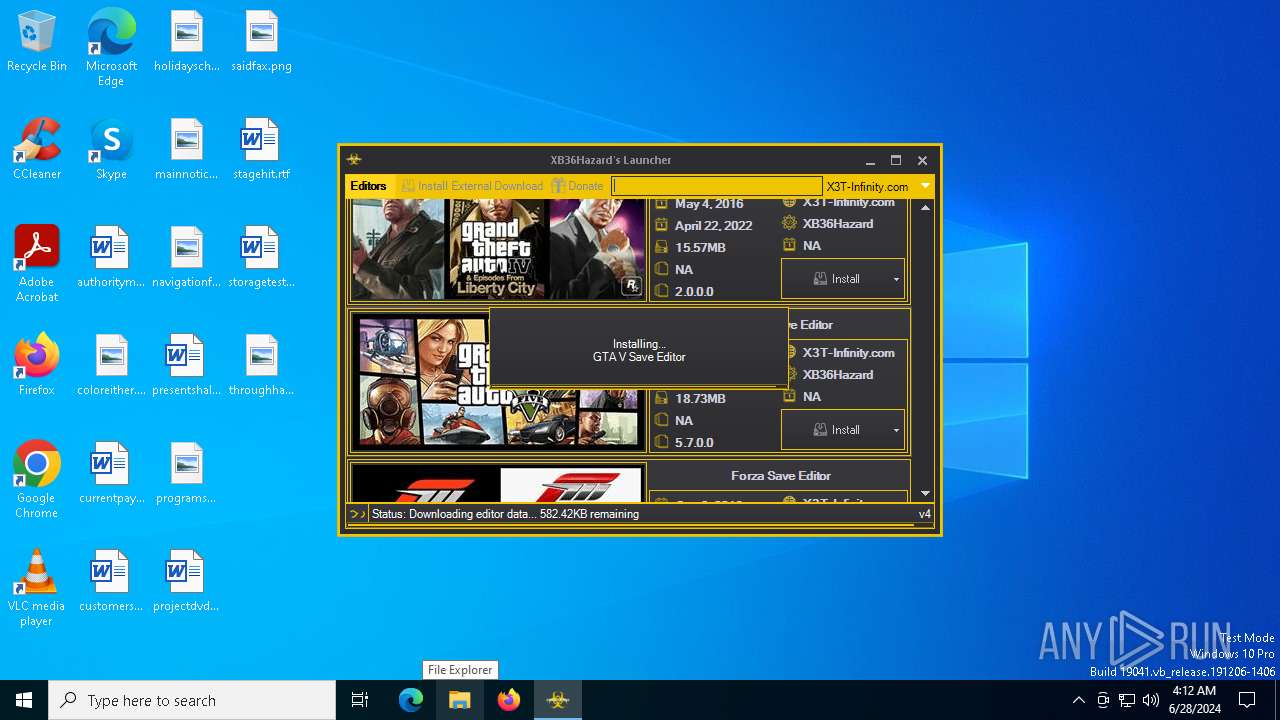Open Task View on the taskbar
The width and height of the screenshot is (1280, 720).
point(360,700)
